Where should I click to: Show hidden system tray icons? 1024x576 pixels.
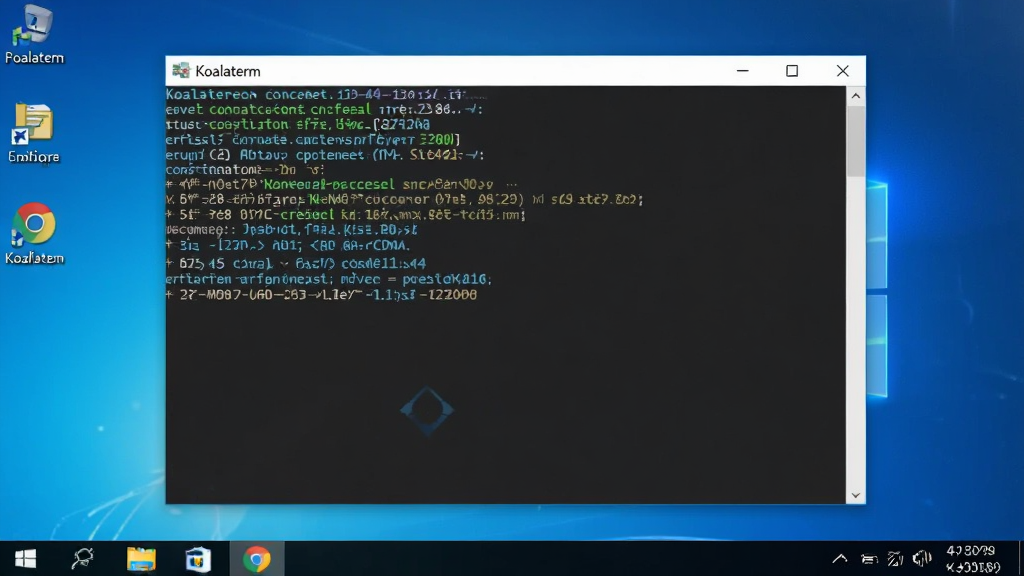pyautogui.click(x=840, y=558)
